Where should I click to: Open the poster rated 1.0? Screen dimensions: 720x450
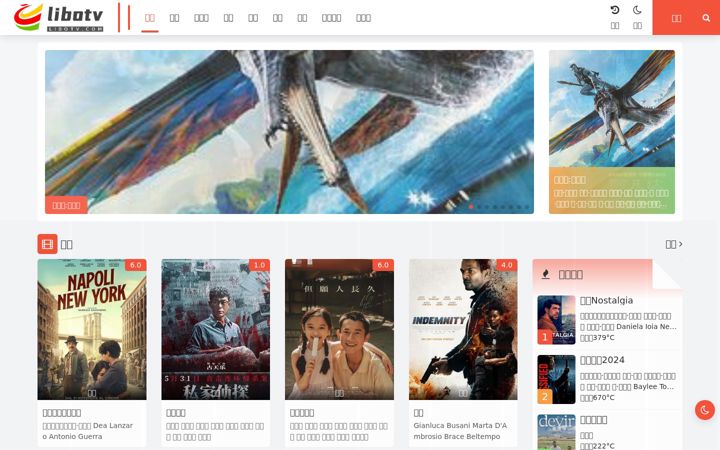tap(215, 329)
